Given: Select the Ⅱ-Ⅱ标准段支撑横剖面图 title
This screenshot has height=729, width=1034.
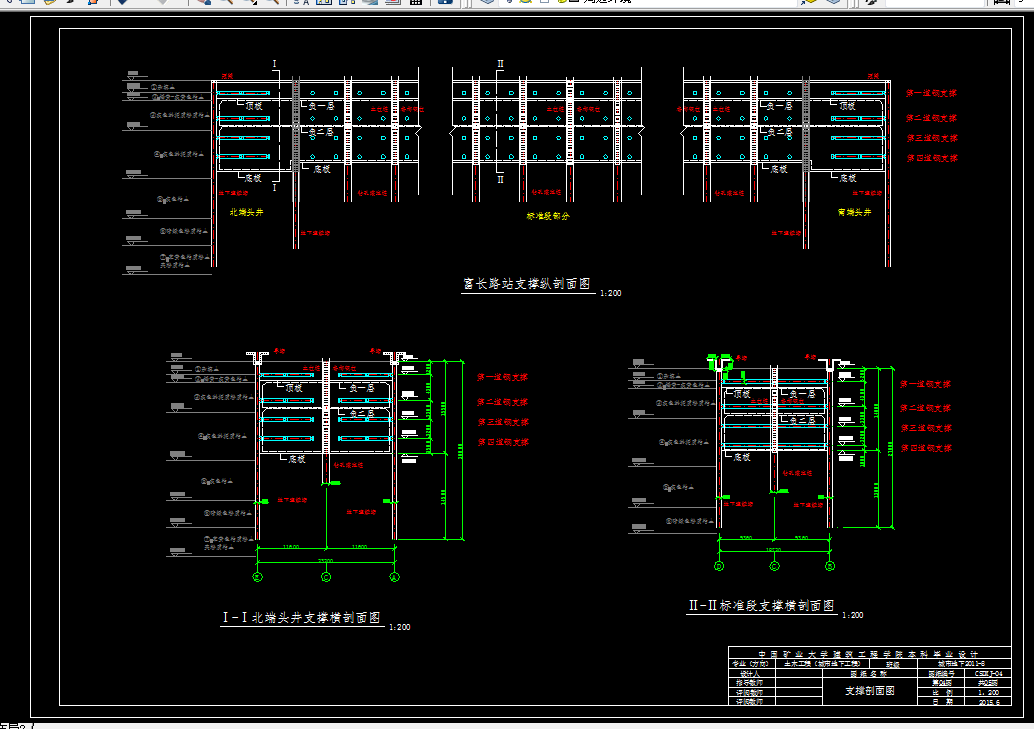Looking at the screenshot, I should 762,606.
